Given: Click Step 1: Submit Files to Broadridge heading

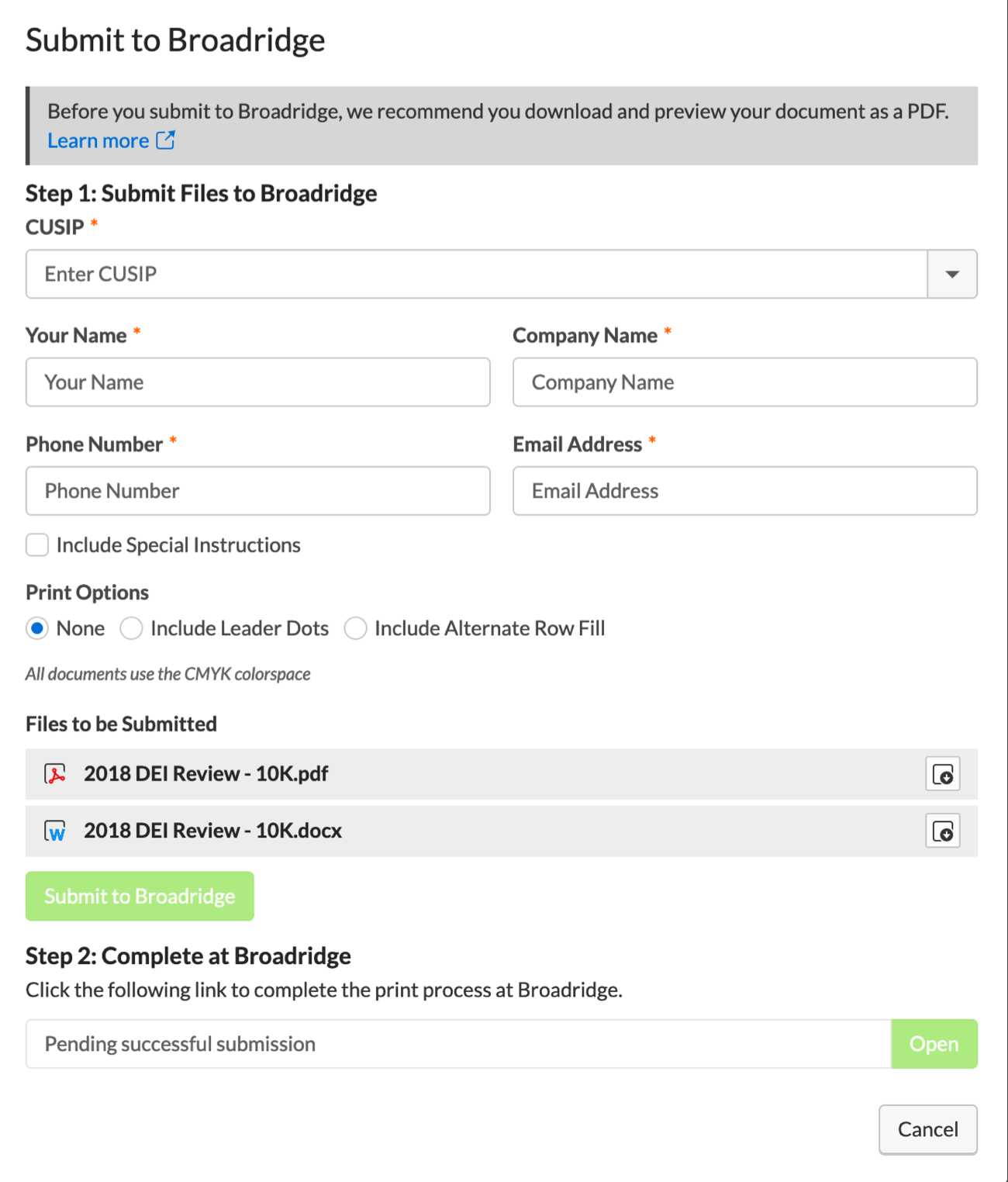Looking at the screenshot, I should point(202,193).
